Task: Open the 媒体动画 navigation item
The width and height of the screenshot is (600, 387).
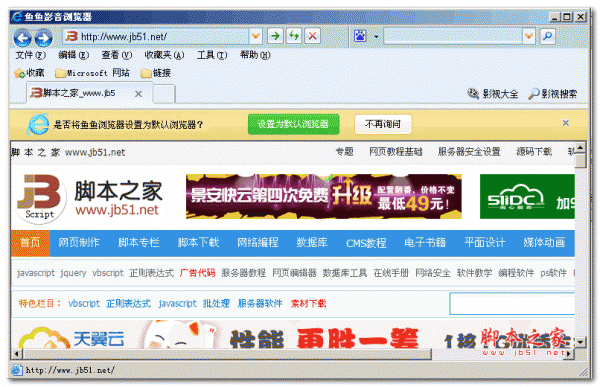Action: click(x=544, y=243)
